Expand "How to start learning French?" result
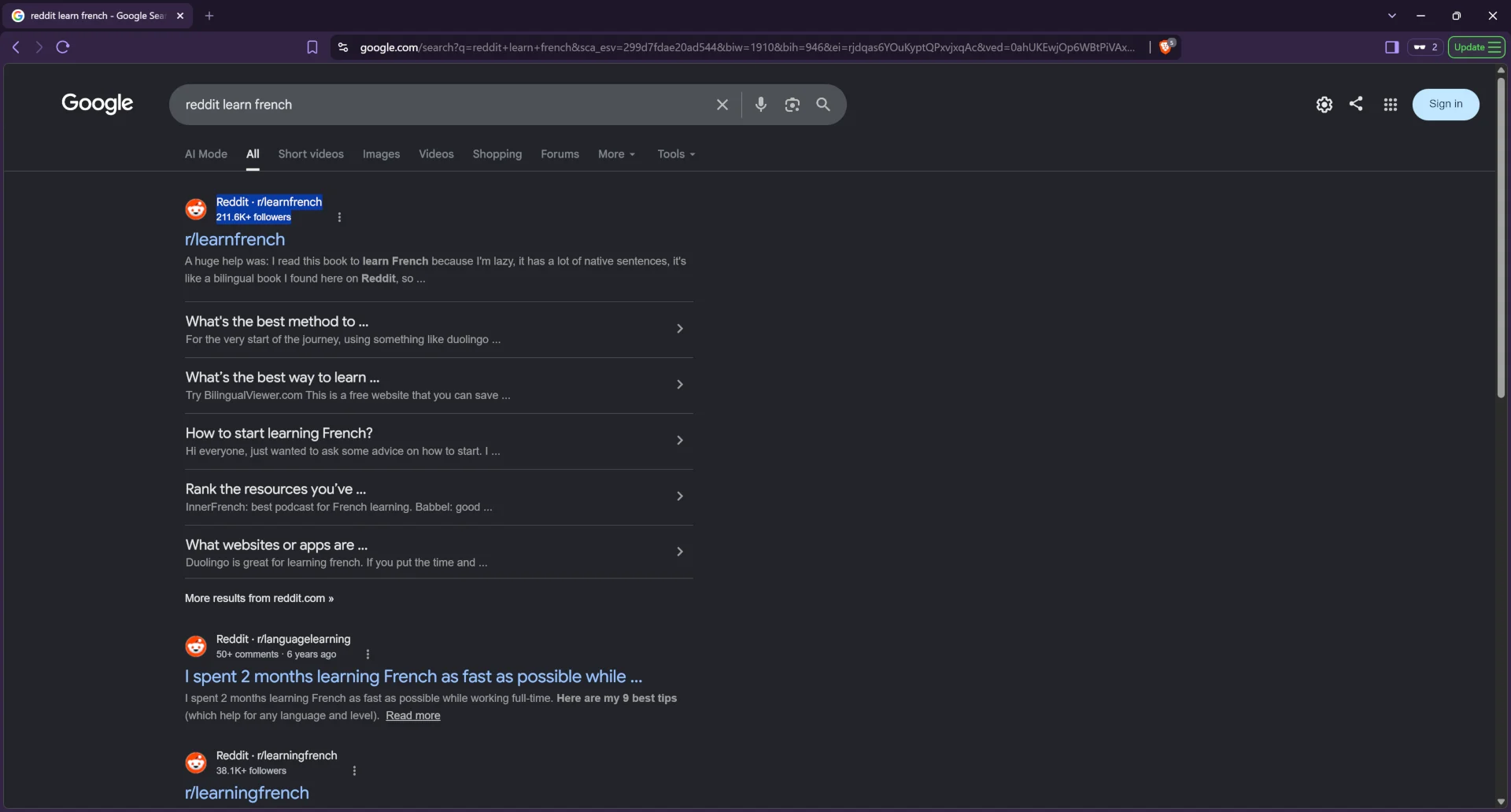Image resolution: width=1511 pixels, height=812 pixels. tap(439, 441)
